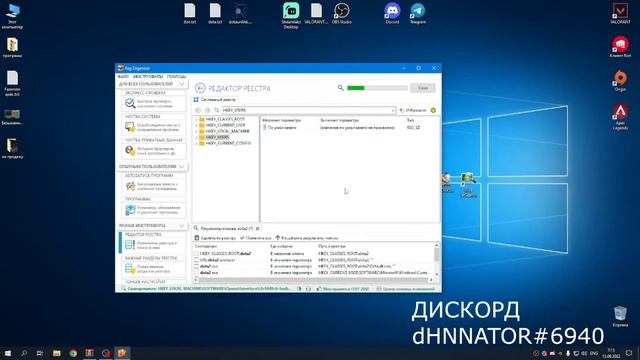Open the Apex Legends desktop shortcut

click(x=620, y=117)
